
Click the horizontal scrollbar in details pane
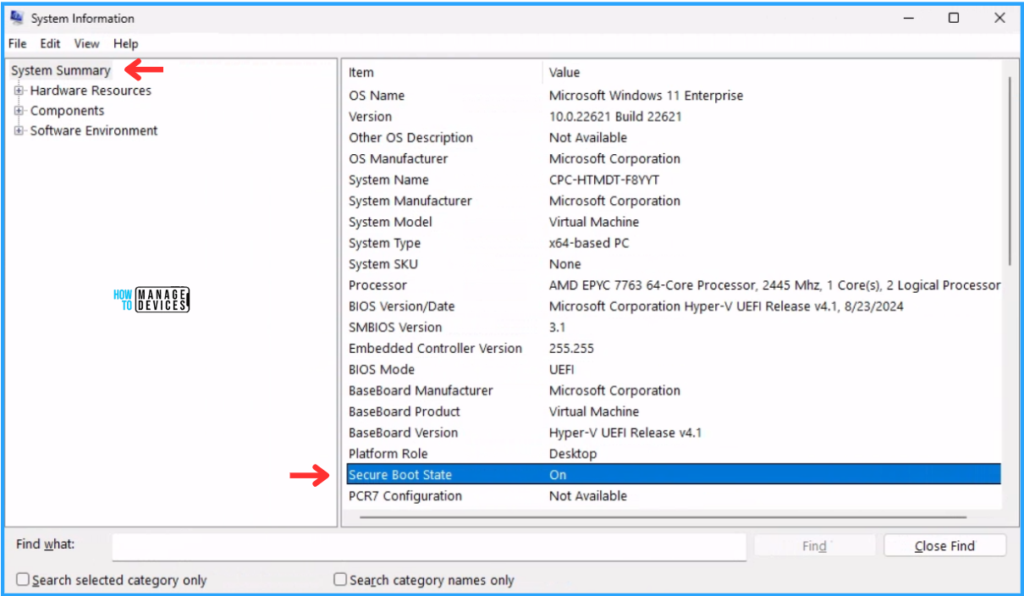point(663,518)
